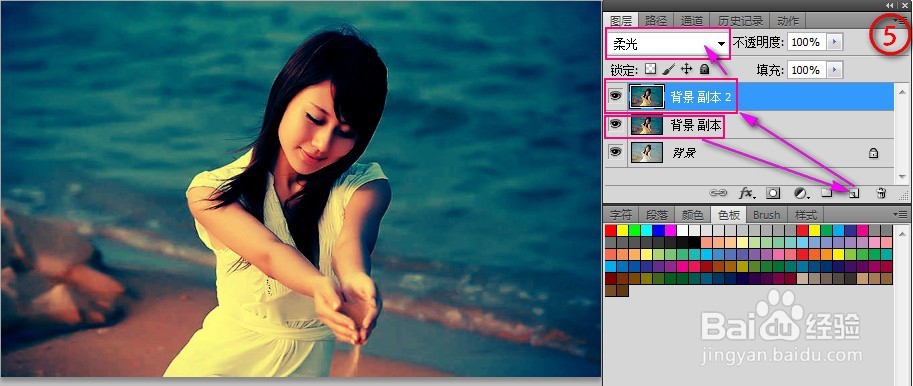Click the layers list scroll down arrow
Viewport: 913px width, 386px height.
click(x=903, y=177)
